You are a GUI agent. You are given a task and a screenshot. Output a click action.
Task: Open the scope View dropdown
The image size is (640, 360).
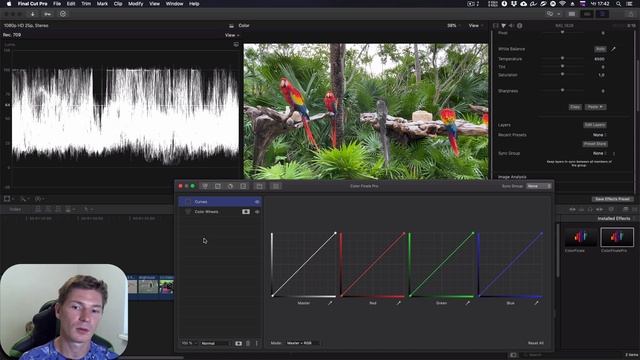[x=232, y=35]
